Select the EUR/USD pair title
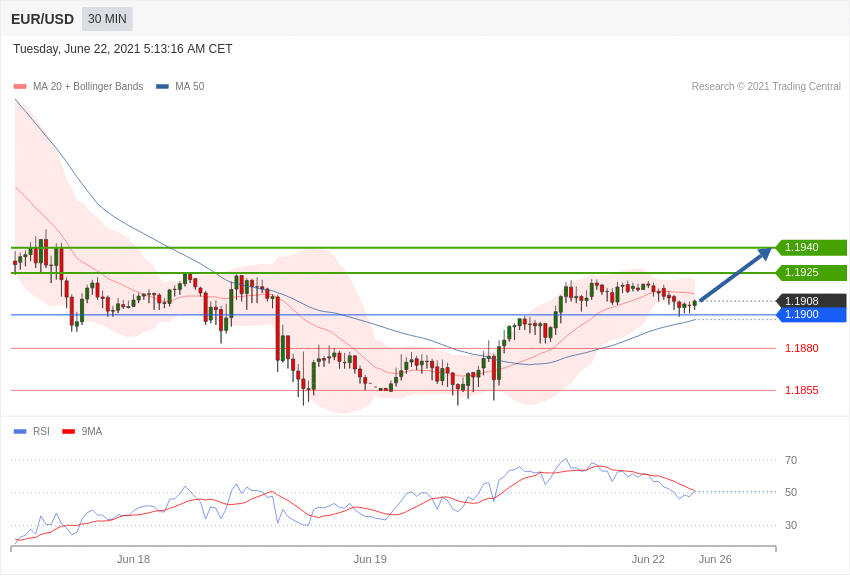Screen dimensions: 850x576 coord(42,19)
